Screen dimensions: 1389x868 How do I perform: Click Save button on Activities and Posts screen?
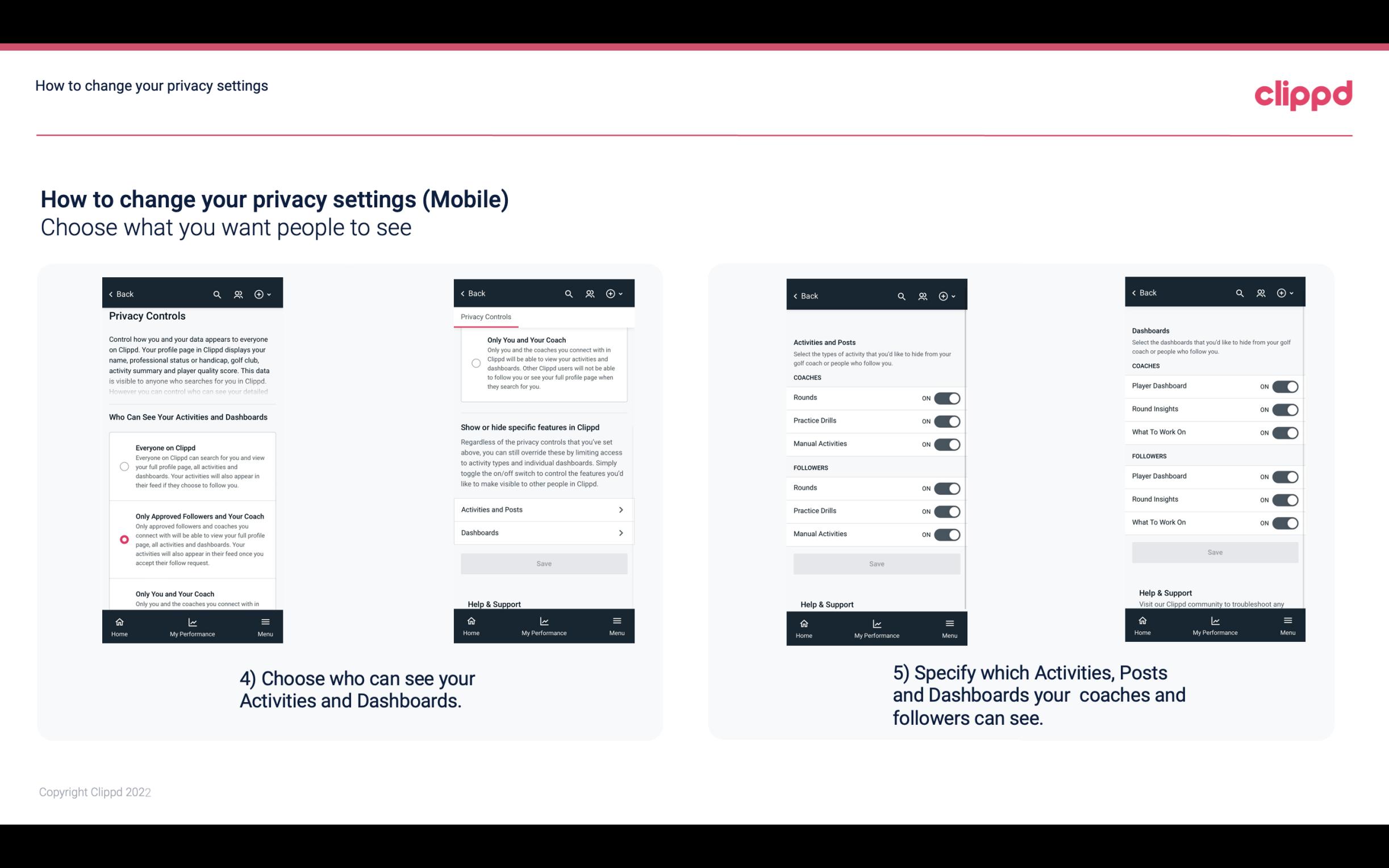coord(876,562)
